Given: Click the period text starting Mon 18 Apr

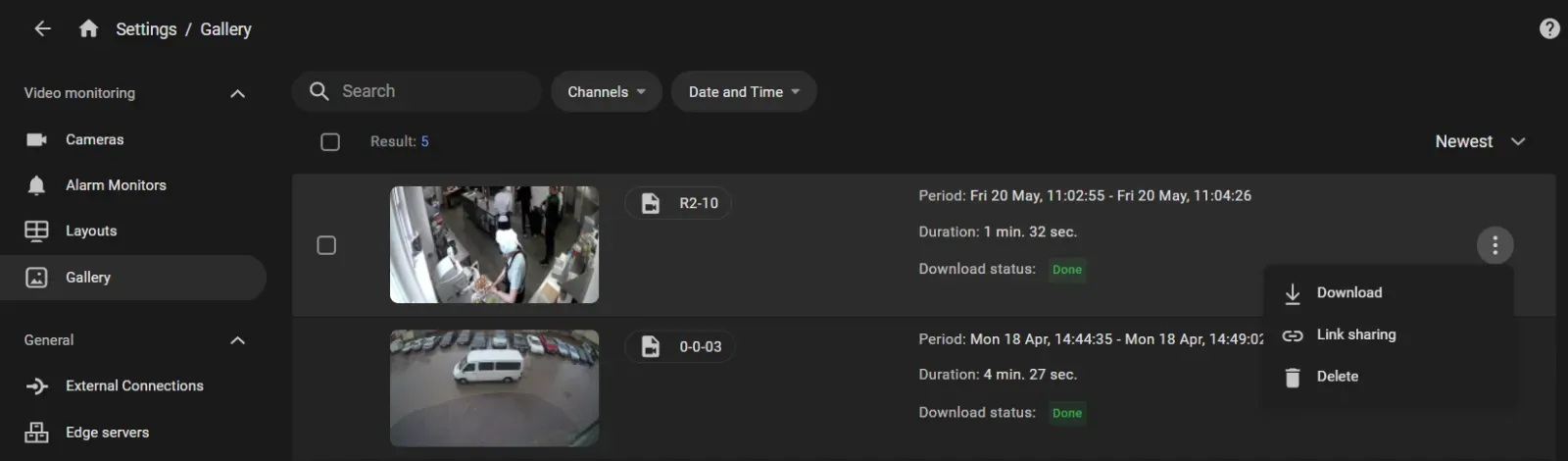Looking at the screenshot, I should [x=1091, y=339].
